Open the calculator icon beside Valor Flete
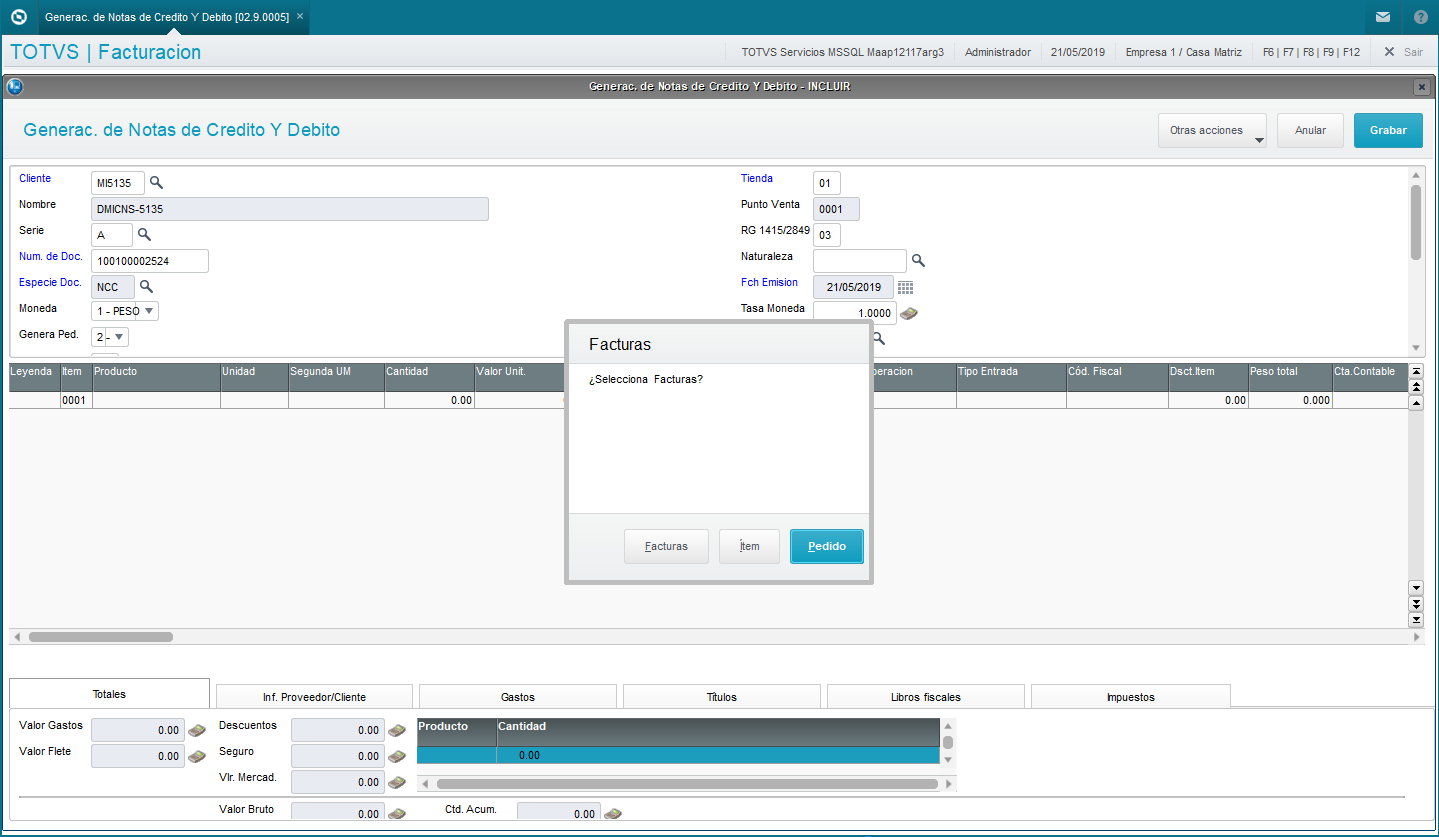This screenshot has height=837, width=1439. point(197,756)
